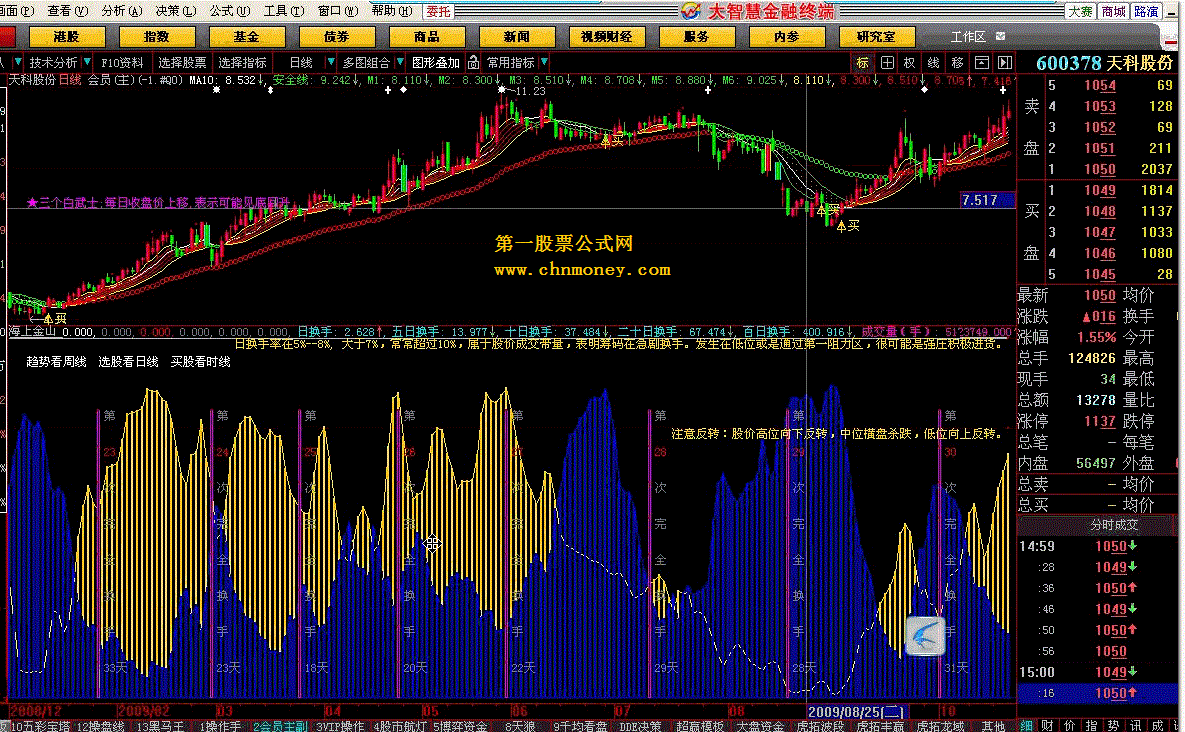Switch to the 5博弈资金 bottom tab
This screenshot has height=732, width=1185.
click(x=461, y=726)
